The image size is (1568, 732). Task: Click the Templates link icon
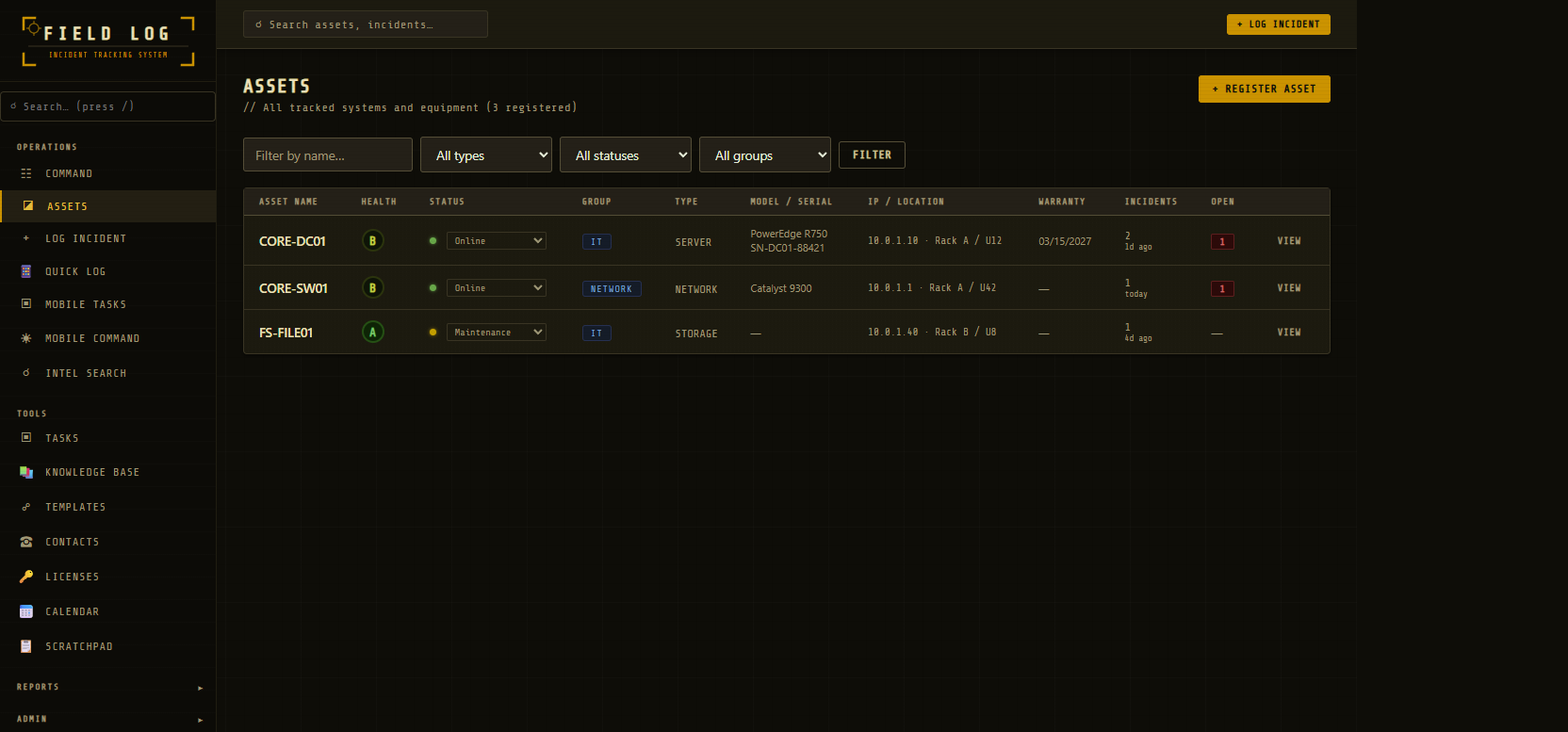(x=26, y=507)
